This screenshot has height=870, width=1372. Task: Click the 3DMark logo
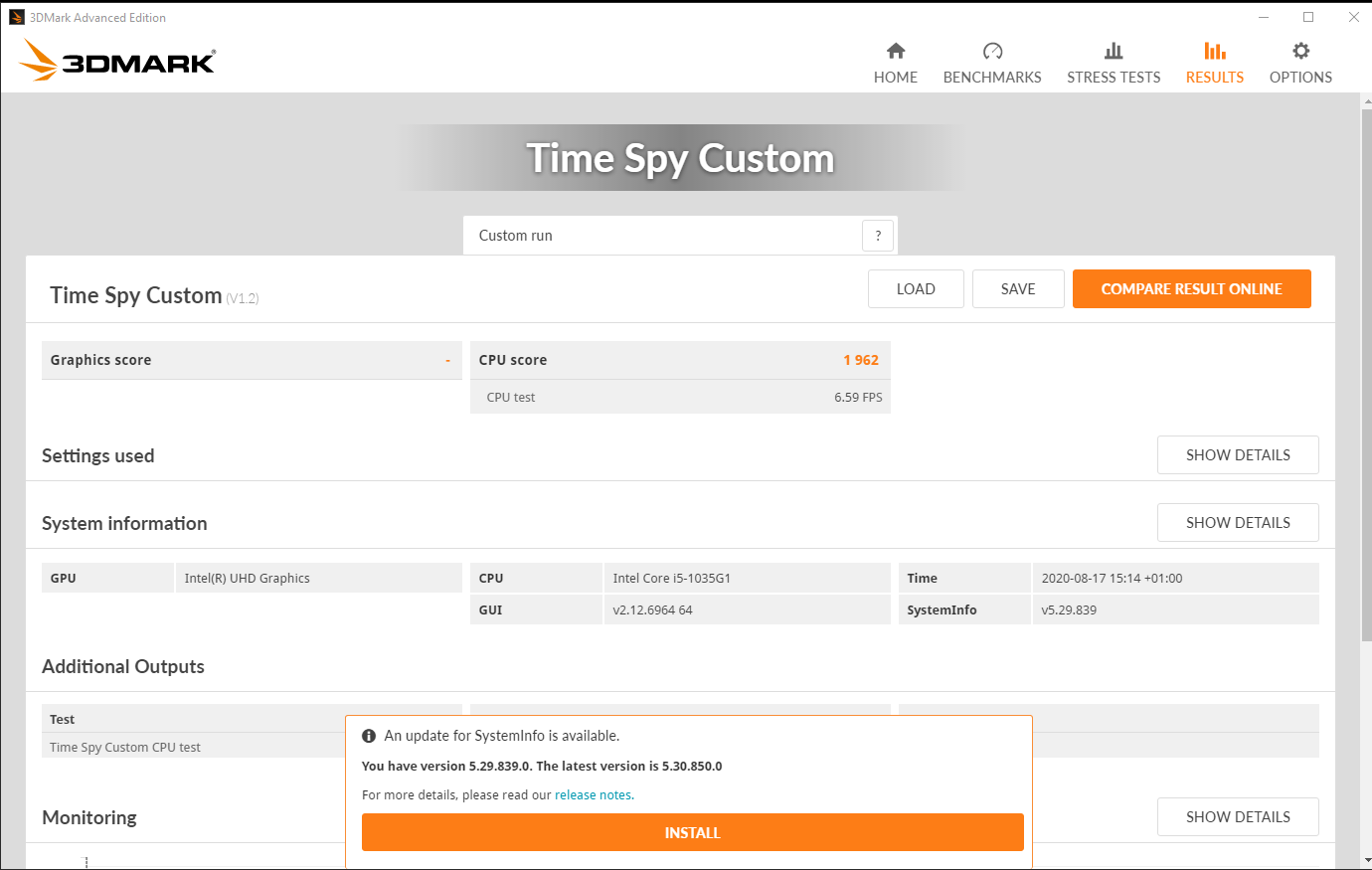[x=117, y=60]
